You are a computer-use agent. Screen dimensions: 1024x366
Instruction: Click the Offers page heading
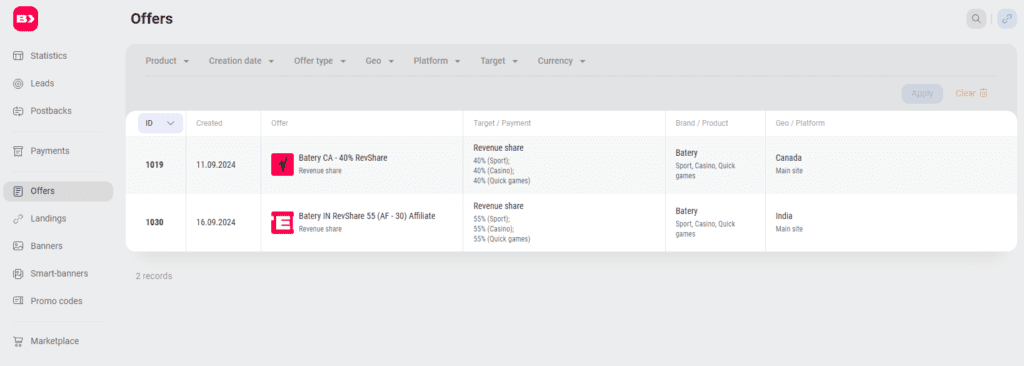(152, 19)
